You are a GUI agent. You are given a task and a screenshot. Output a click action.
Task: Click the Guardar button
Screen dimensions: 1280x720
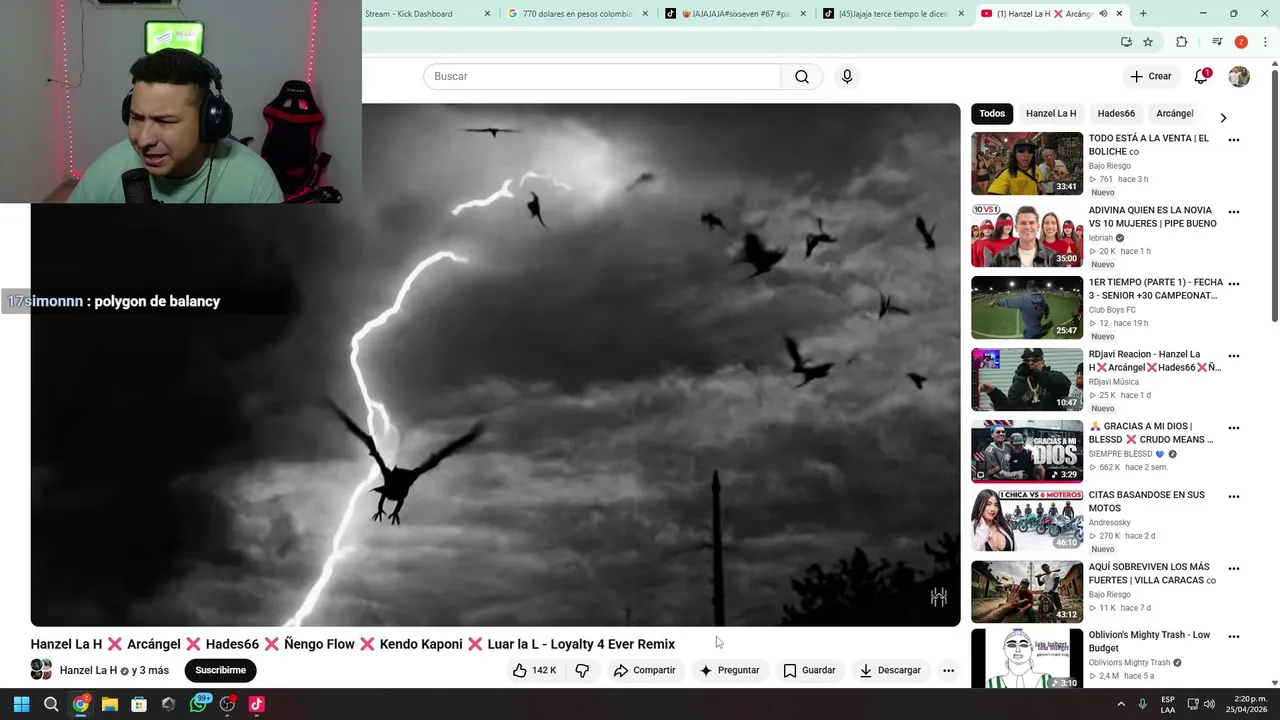[x=809, y=670]
